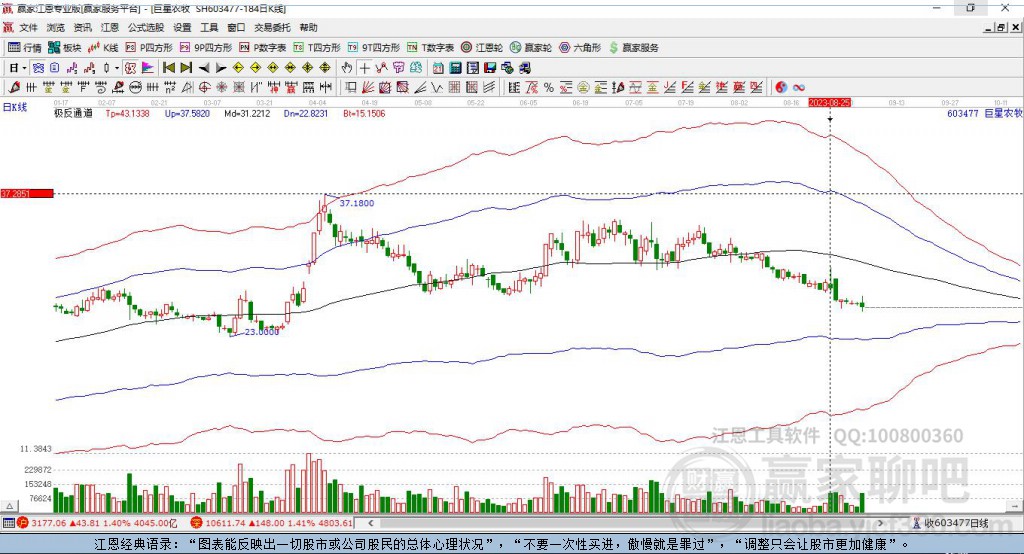Click the floppy disk save icon
1024x554 pixels.
point(490,68)
